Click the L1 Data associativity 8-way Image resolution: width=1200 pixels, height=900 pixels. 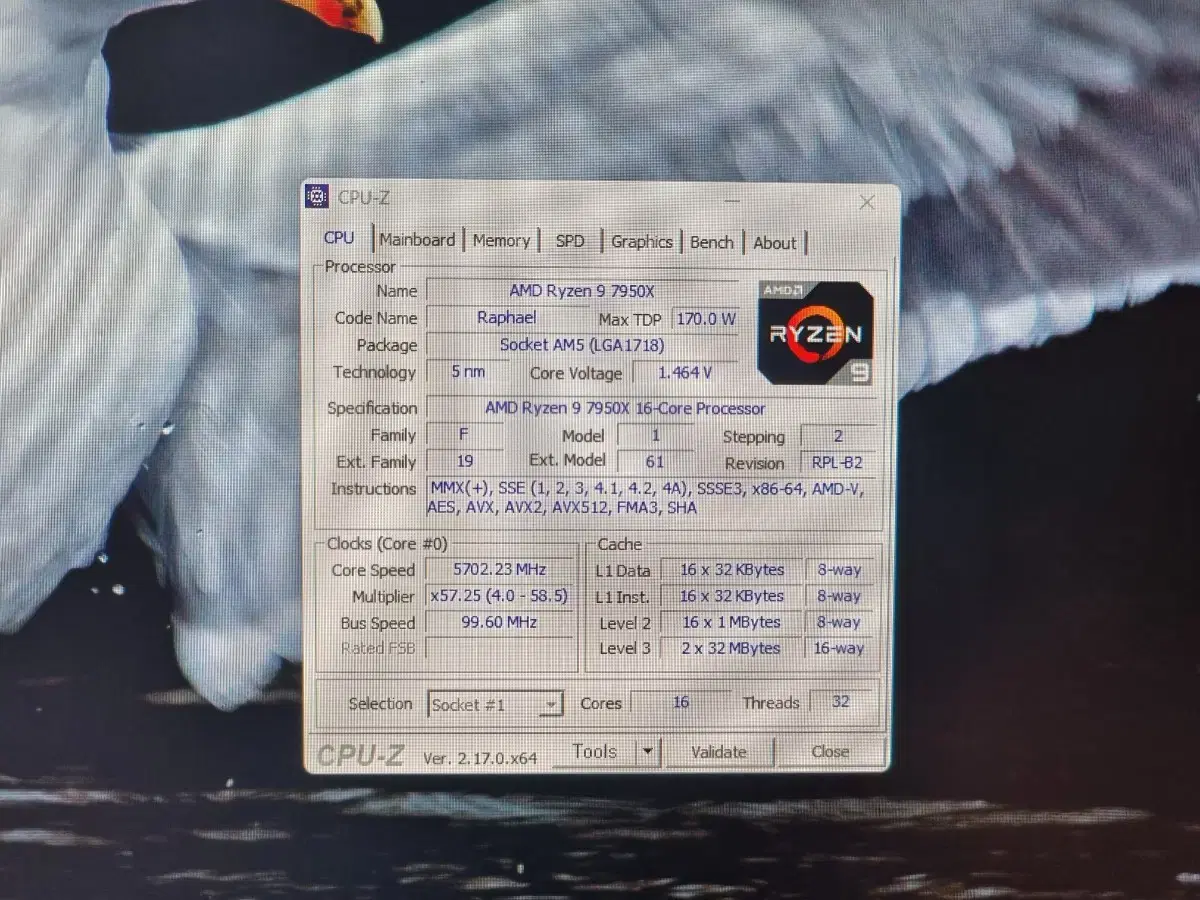point(838,570)
